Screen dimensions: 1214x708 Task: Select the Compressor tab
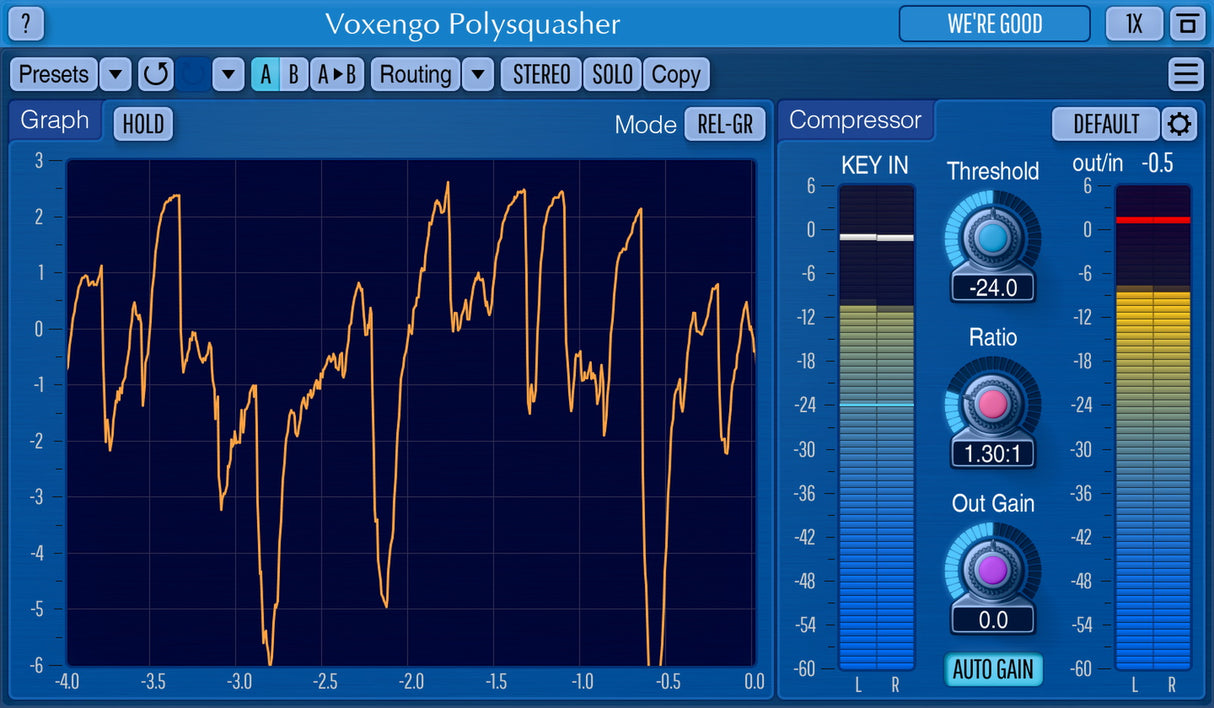[855, 120]
